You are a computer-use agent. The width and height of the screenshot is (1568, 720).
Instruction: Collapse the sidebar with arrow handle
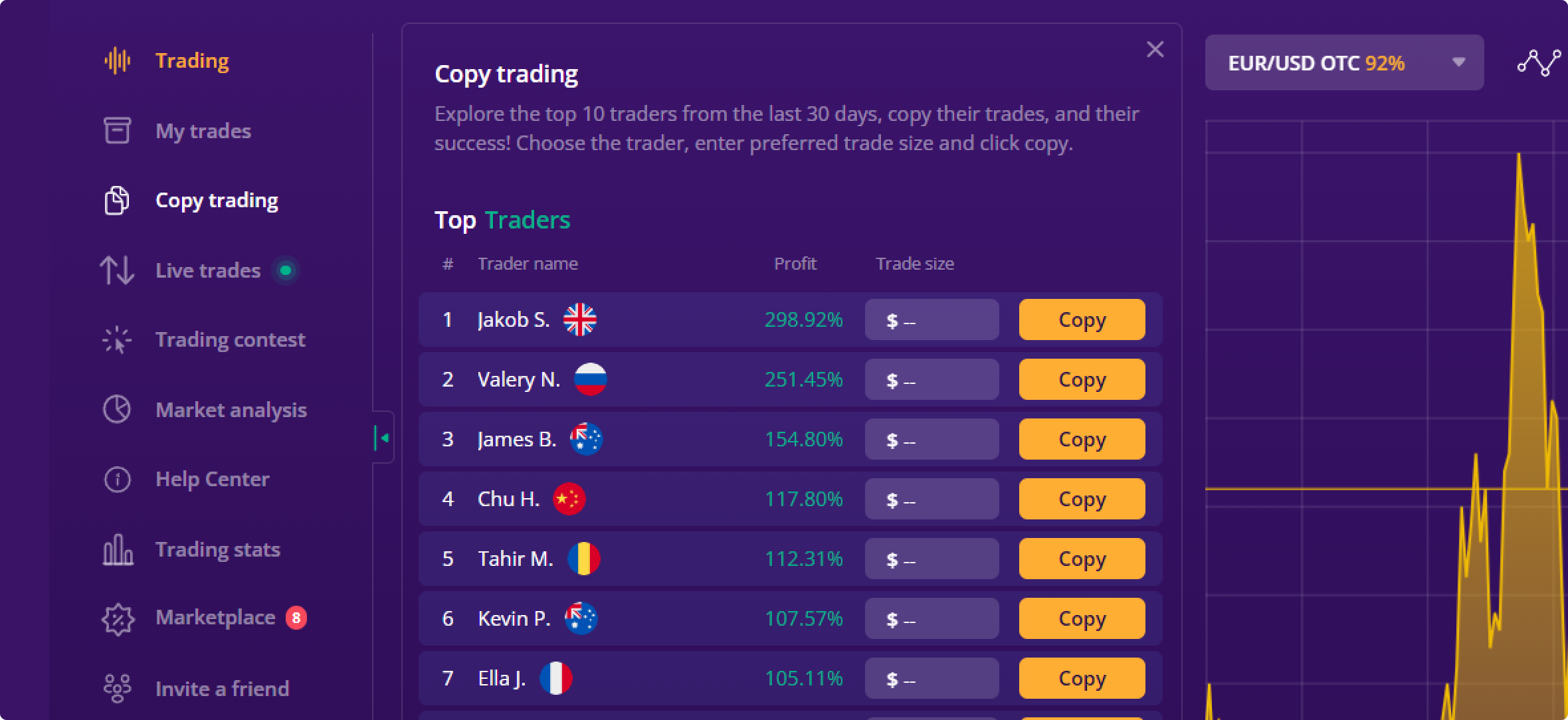click(x=383, y=438)
